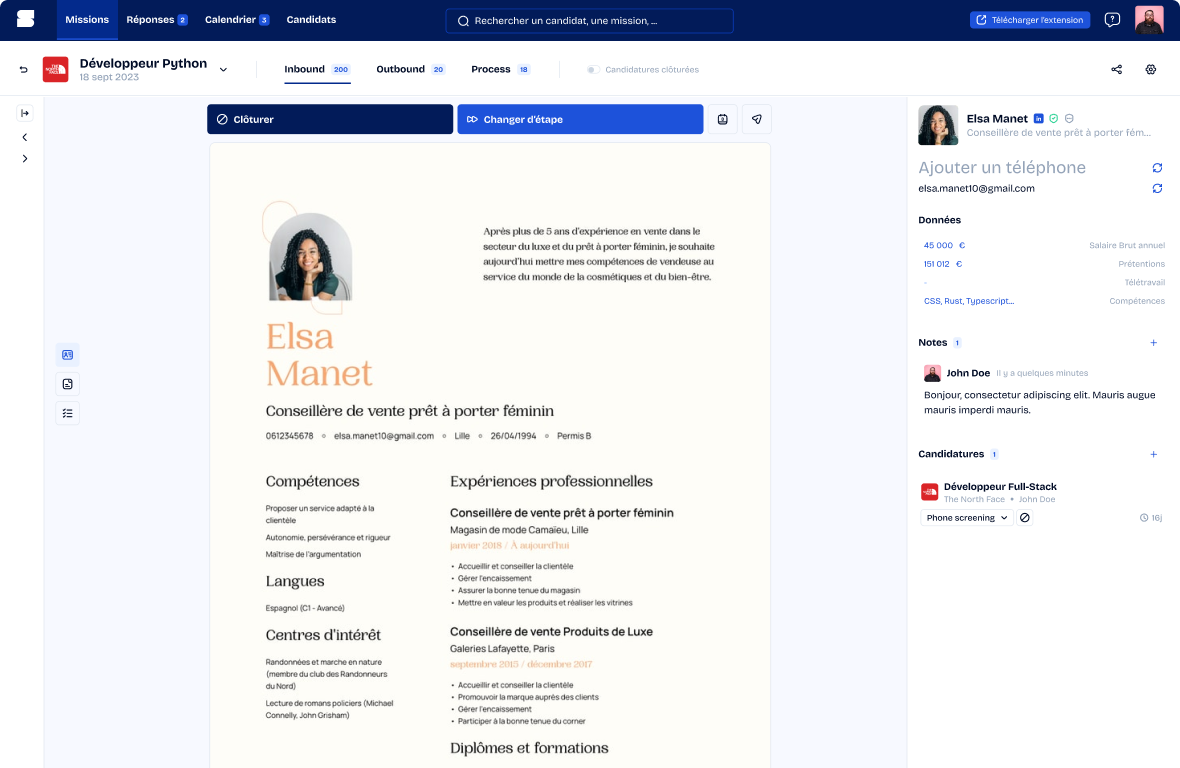
Task: Open the Phone screening stage dropdown
Action: tap(966, 518)
